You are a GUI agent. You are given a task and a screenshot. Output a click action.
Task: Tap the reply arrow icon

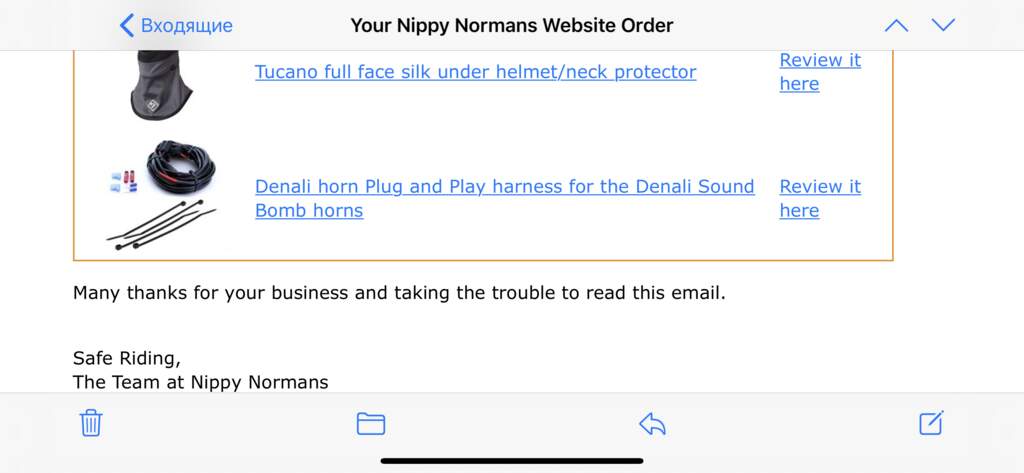(x=652, y=423)
